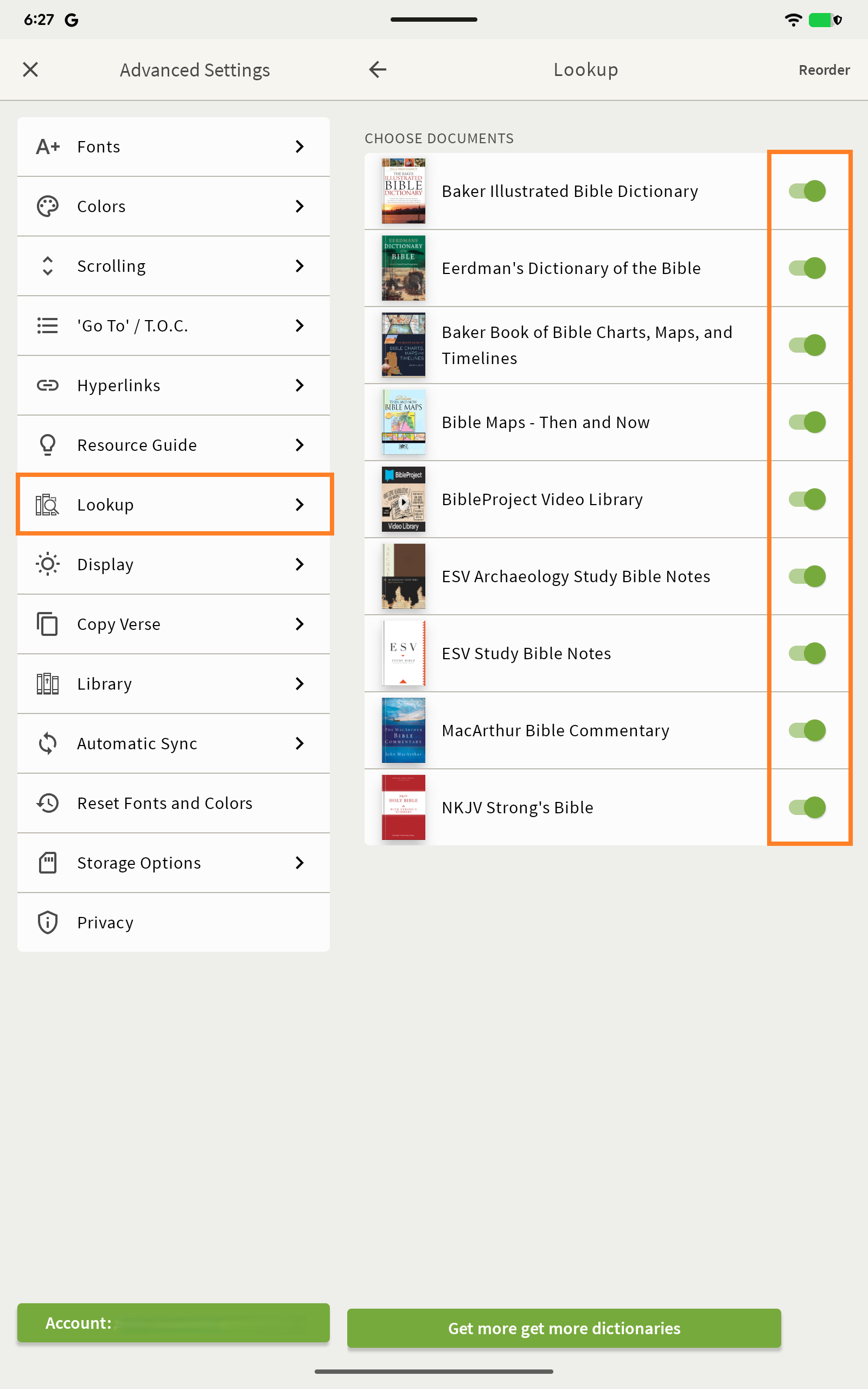
Task: Tap BibleProject Video Library cover thumbnail
Action: (404, 499)
